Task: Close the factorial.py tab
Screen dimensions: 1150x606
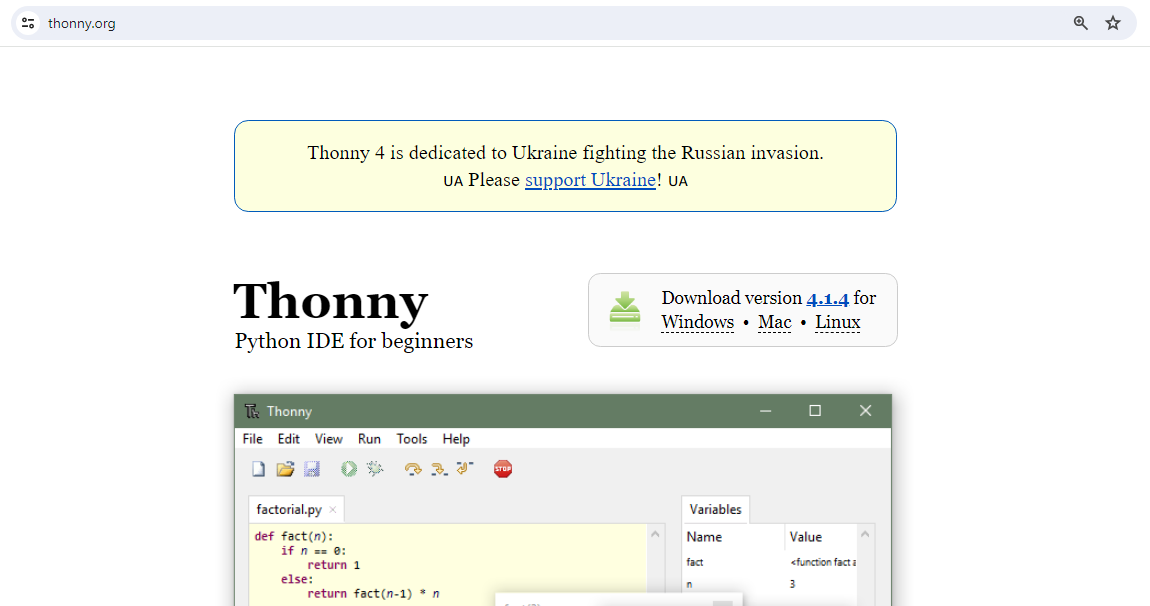Action: point(333,510)
